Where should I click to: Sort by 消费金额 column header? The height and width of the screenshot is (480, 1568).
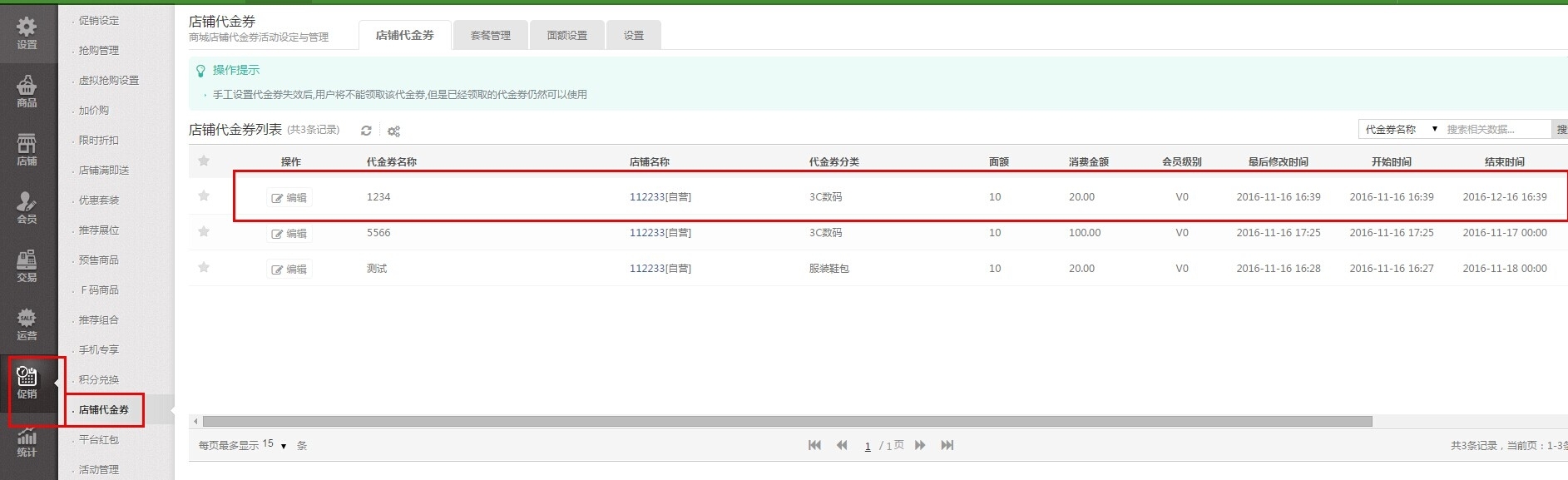click(x=1089, y=162)
